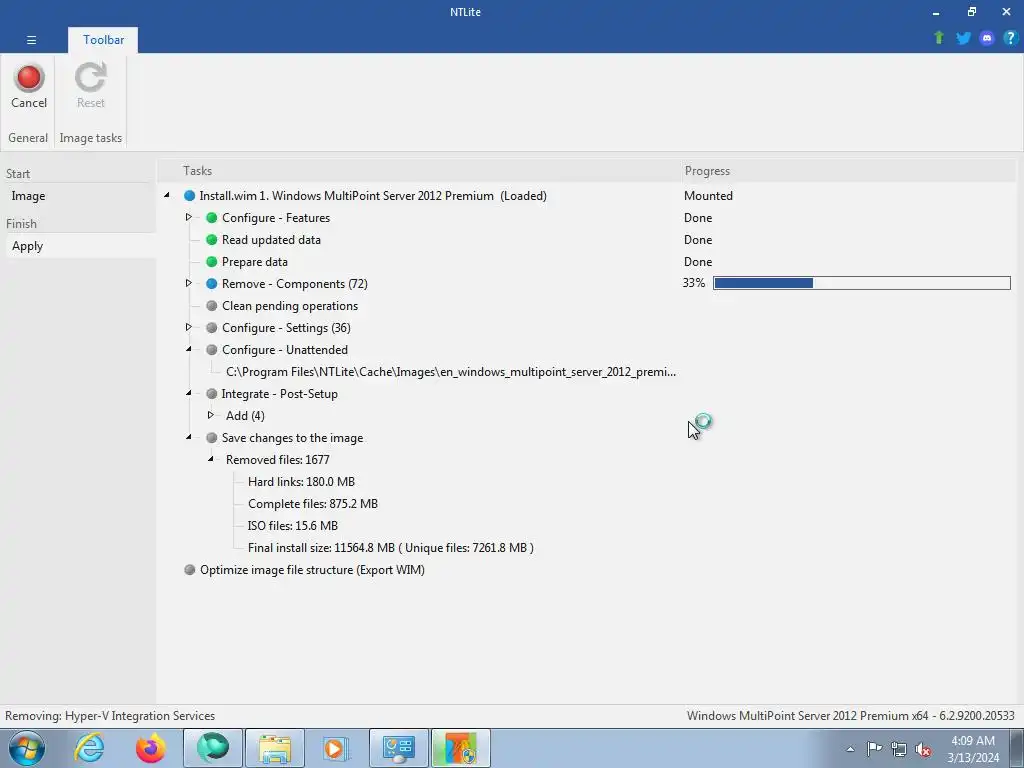Select Read updated data row
Screen dimensions: 1024x768
271,240
